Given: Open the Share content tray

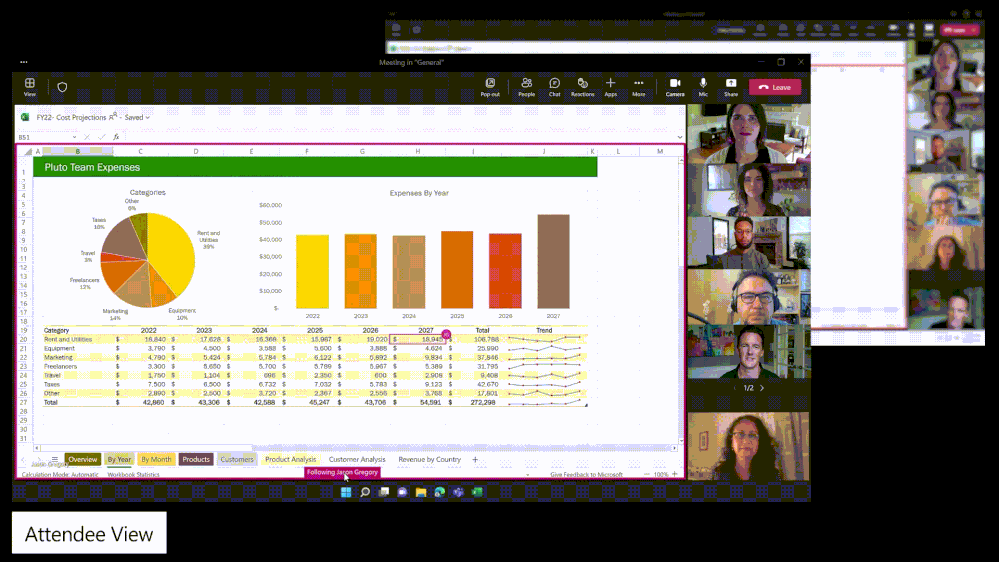Looking at the screenshot, I should [x=731, y=87].
